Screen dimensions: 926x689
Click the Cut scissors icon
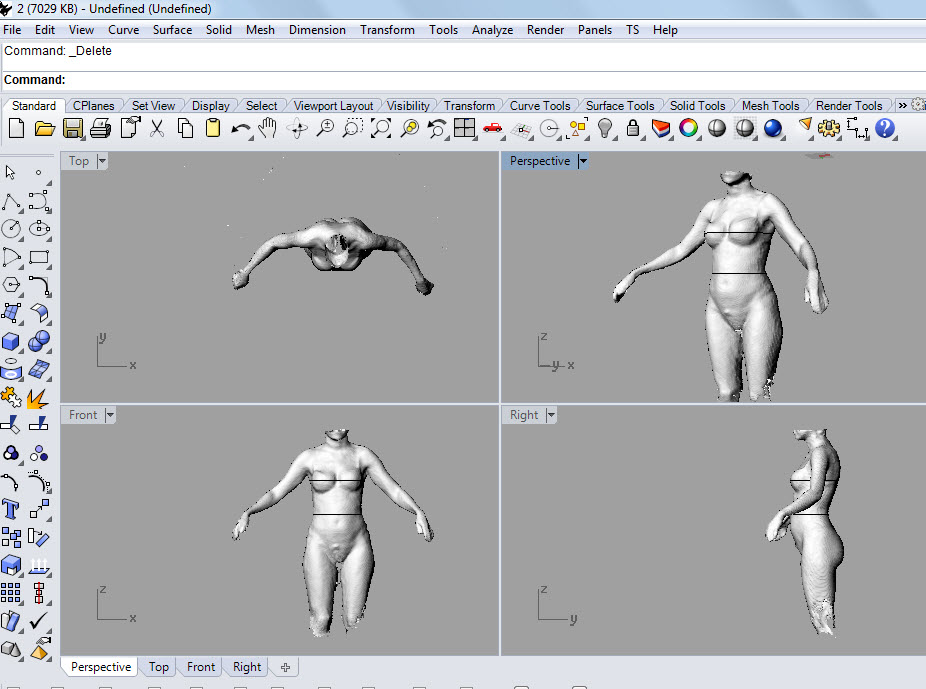click(157, 128)
